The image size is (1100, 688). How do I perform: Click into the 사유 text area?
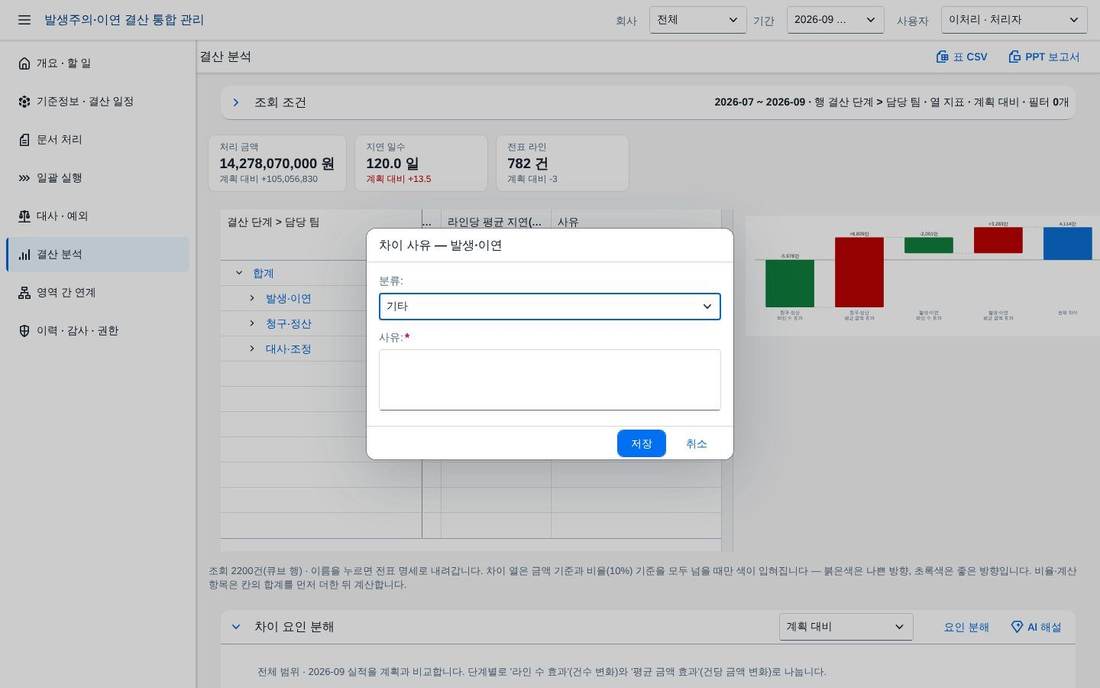point(549,379)
